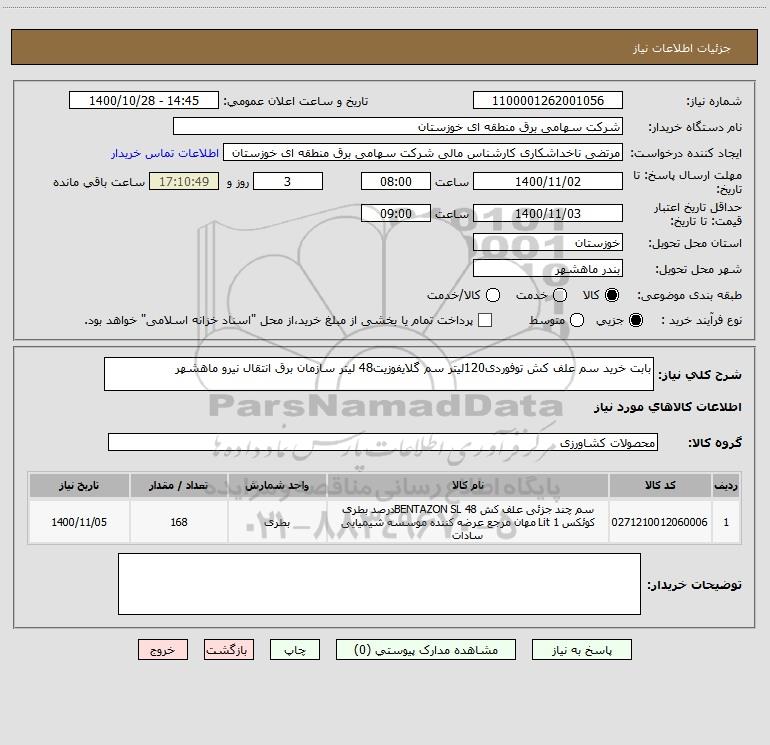Click the اطلاعات کالاهای مورد نیاز heading

tap(667, 407)
